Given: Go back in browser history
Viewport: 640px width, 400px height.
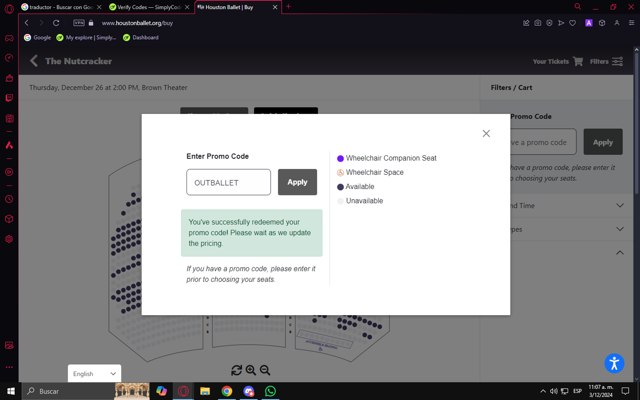Looking at the screenshot, I should click(x=27, y=23).
